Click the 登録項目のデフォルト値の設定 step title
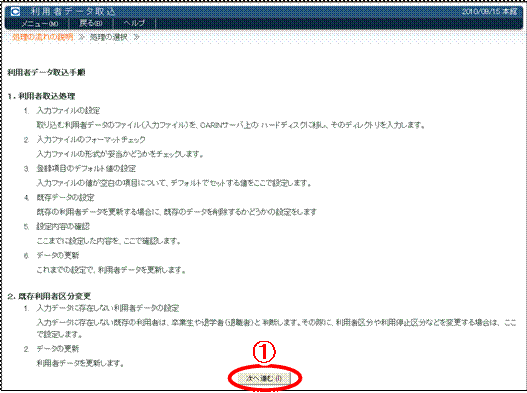This screenshot has height=393, width=527. coord(86,168)
